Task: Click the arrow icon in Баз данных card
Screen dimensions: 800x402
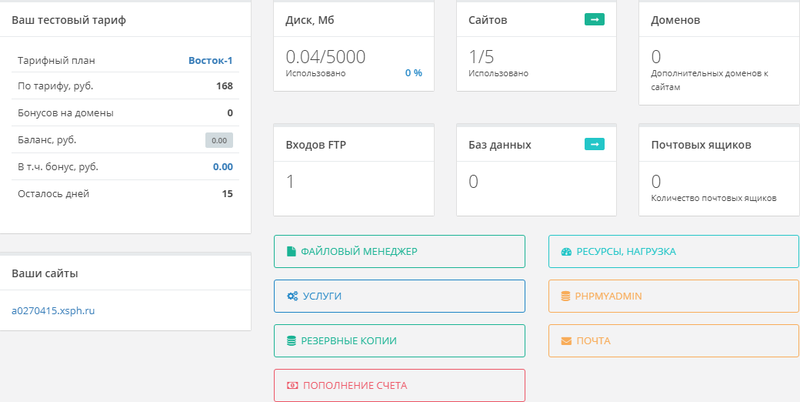Action: pyautogui.click(x=595, y=144)
